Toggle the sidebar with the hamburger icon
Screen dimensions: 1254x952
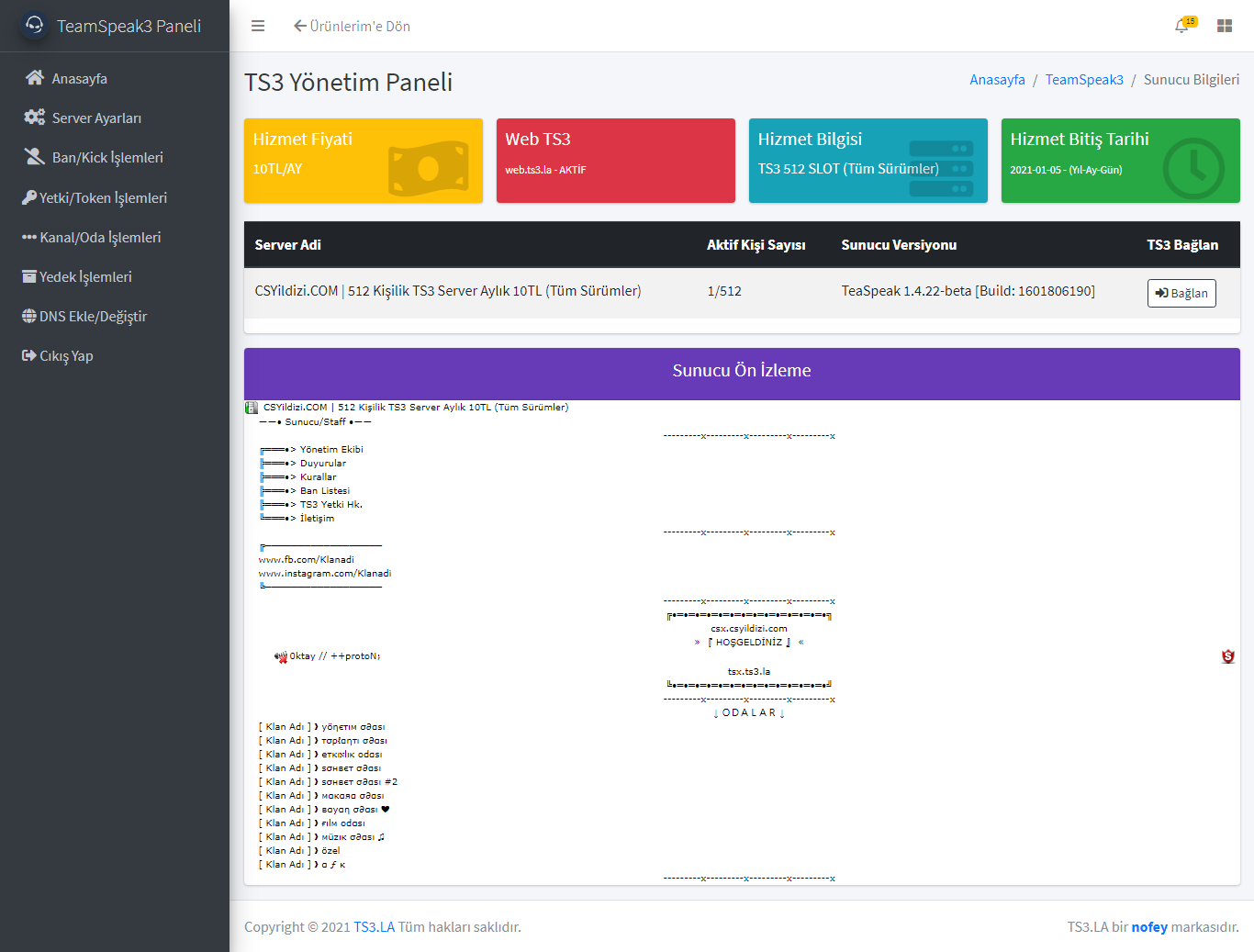[x=258, y=26]
